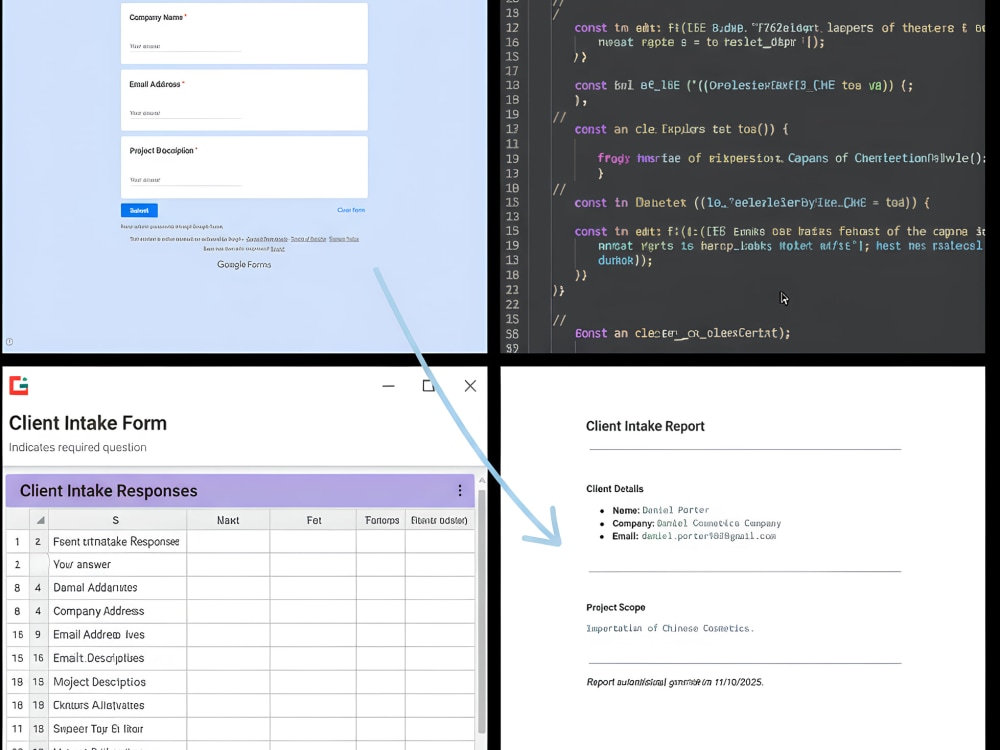This screenshot has height=750, width=1000.
Task: Click the 'Damal Addanutes' cell
Action: point(117,587)
